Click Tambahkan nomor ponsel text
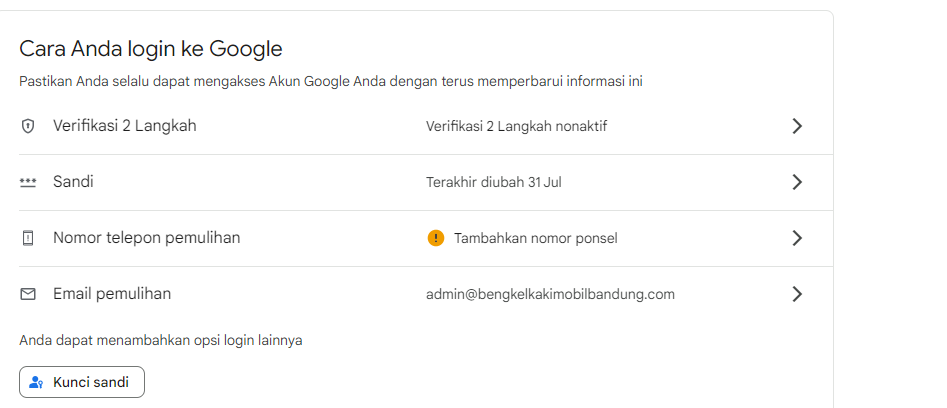Image resolution: width=947 pixels, height=408 pixels. click(x=536, y=238)
